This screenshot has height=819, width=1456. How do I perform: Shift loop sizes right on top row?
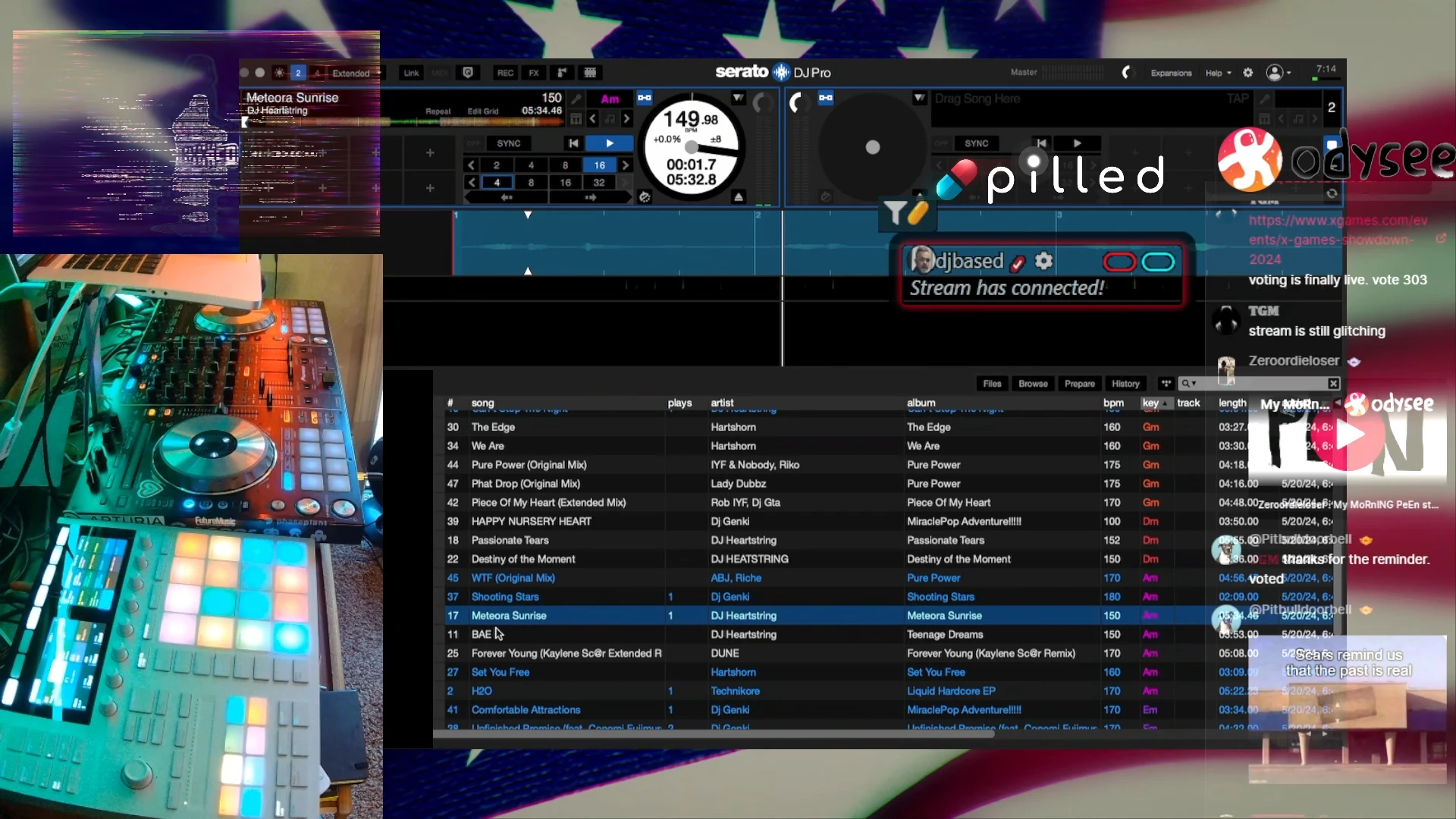(x=626, y=165)
